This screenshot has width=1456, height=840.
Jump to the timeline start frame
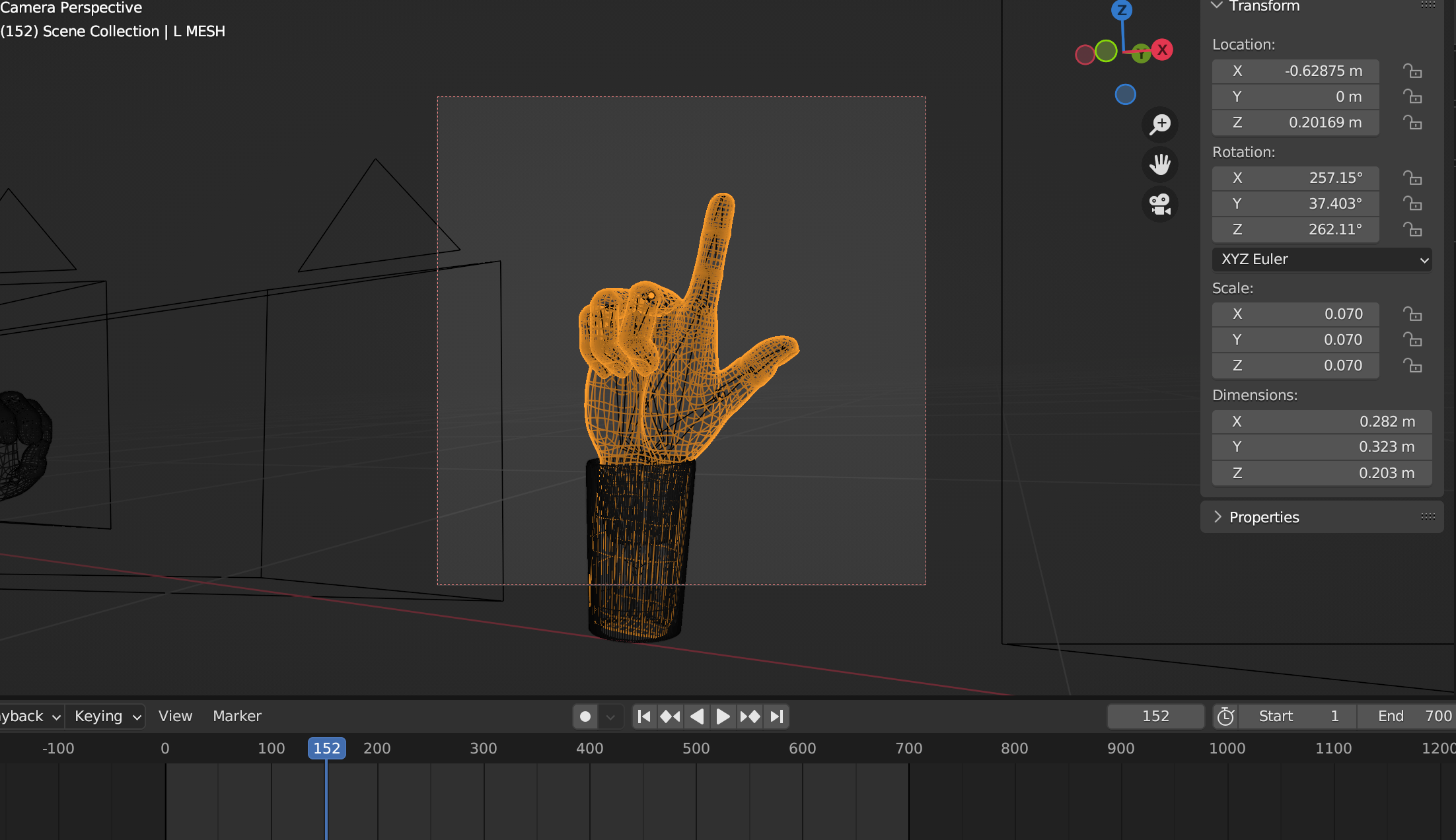pyautogui.click(x=644, y=717)
